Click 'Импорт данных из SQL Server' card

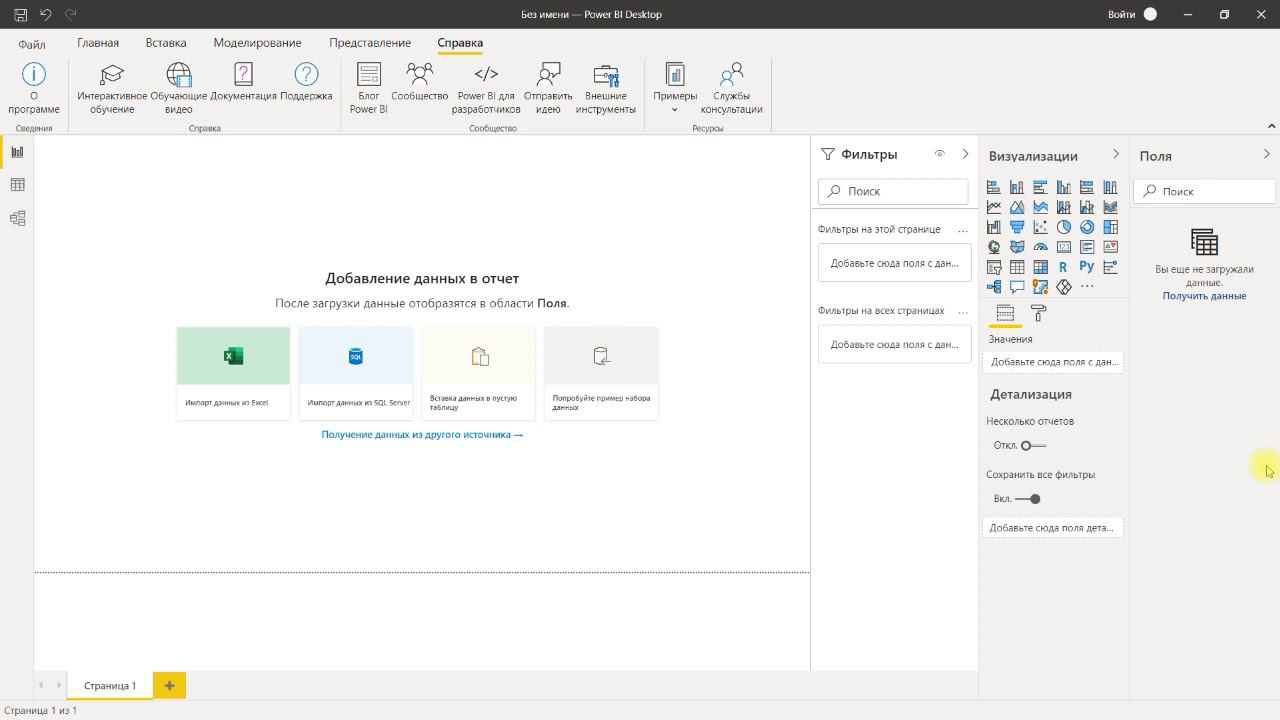click(x=356, y=372)
